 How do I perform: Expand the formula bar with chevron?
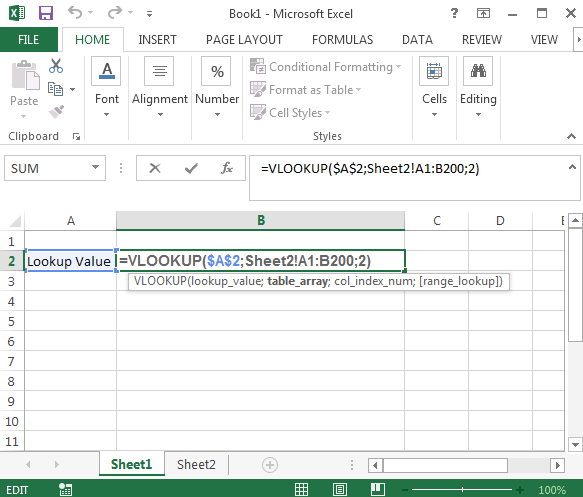click(x=572, y=167)
